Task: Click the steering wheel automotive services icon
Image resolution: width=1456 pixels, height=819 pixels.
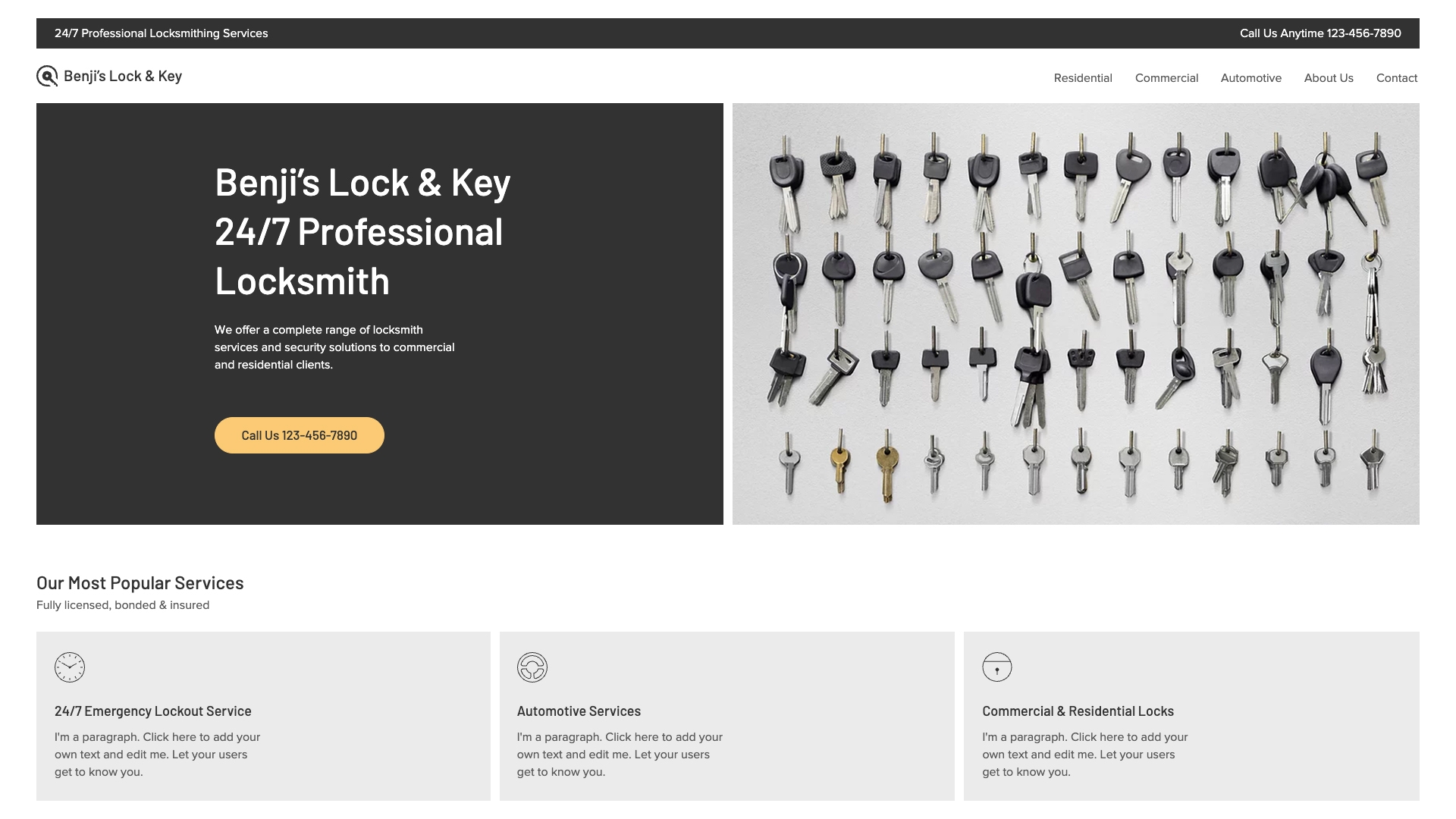Action: [x=532, y=666]
